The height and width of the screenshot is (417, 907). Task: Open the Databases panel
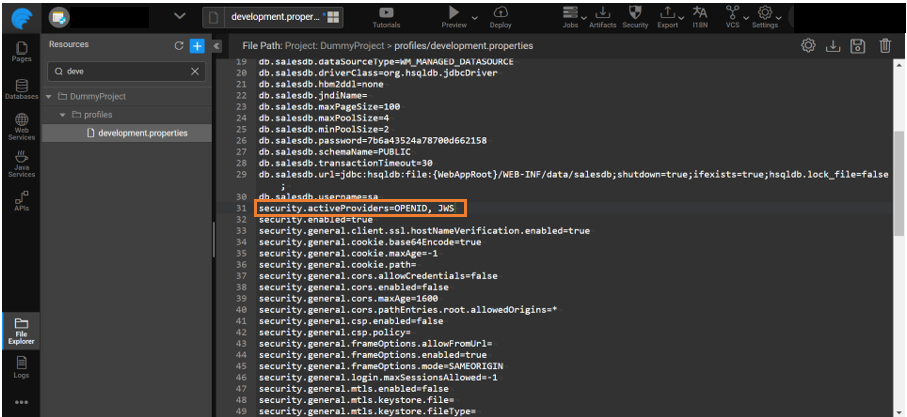(21, 89)
